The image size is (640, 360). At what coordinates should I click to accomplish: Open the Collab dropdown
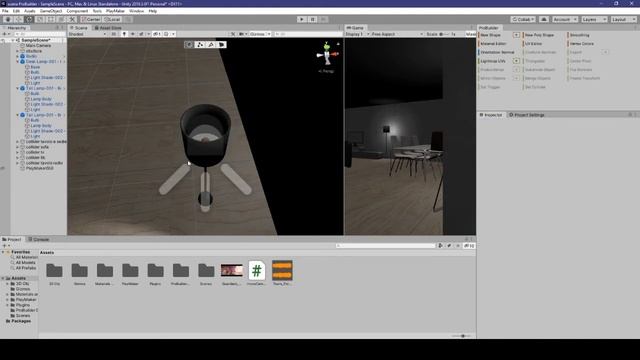point(523,20)
